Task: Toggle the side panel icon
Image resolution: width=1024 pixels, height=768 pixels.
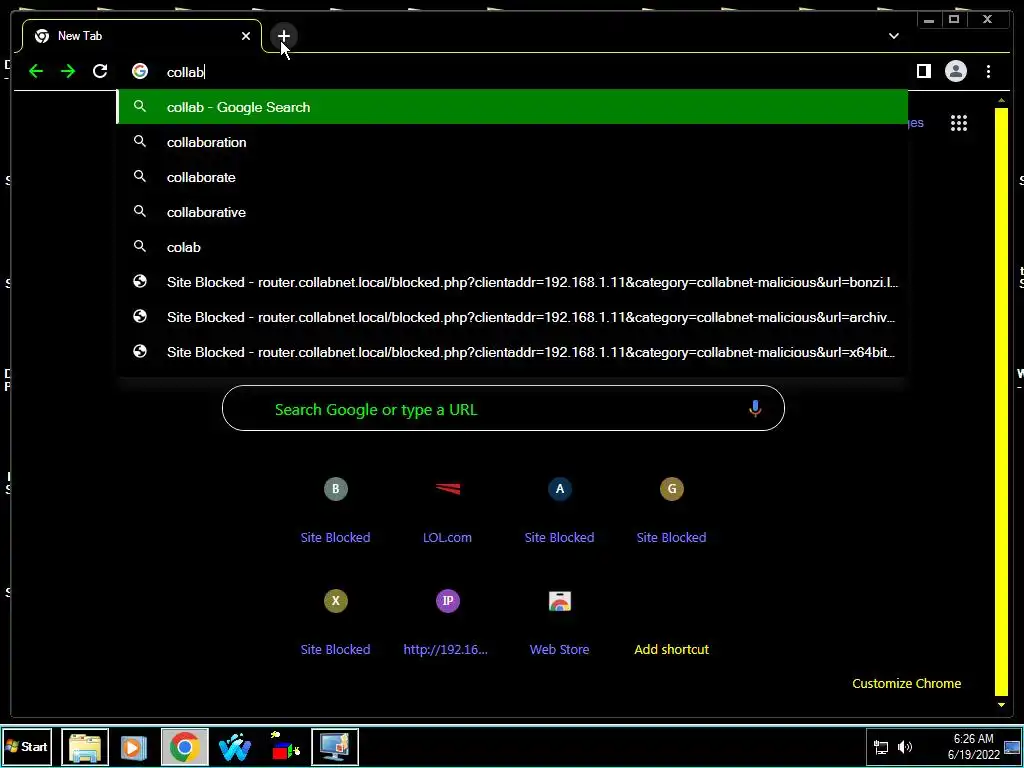Action: (x=923, y=71)
